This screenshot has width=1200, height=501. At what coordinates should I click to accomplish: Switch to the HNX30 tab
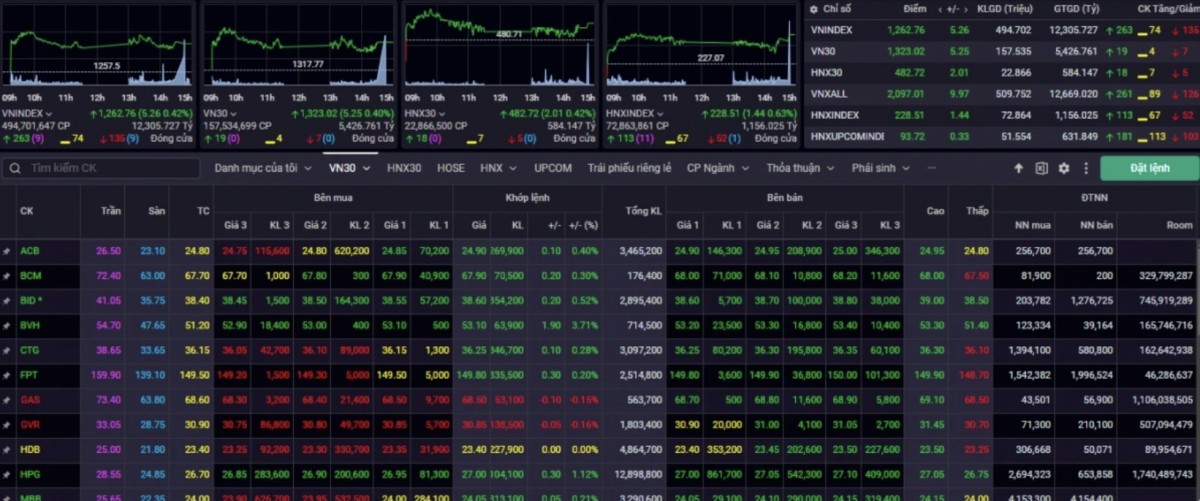coord(404,168)
